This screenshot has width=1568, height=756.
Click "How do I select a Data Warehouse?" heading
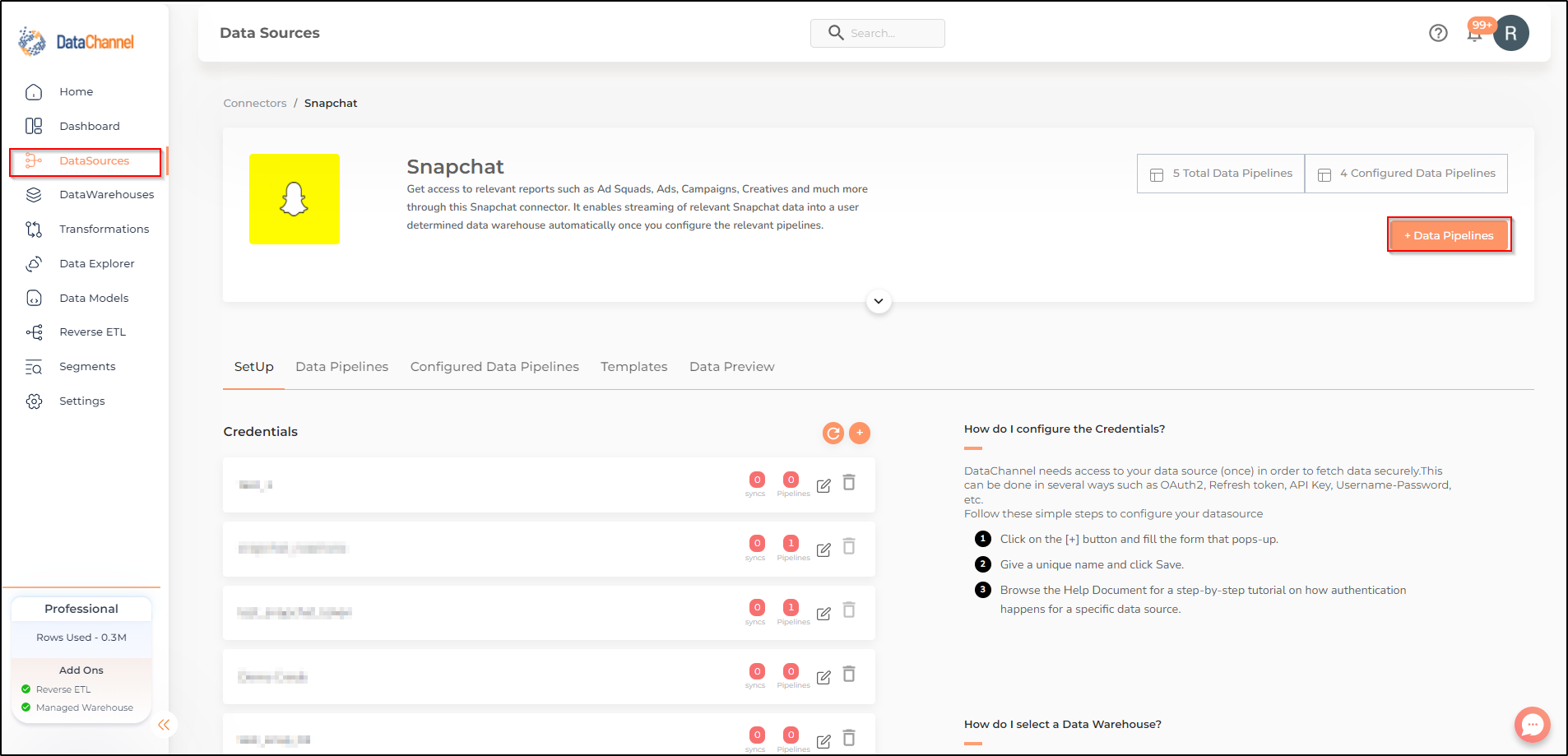point(1063,725)
